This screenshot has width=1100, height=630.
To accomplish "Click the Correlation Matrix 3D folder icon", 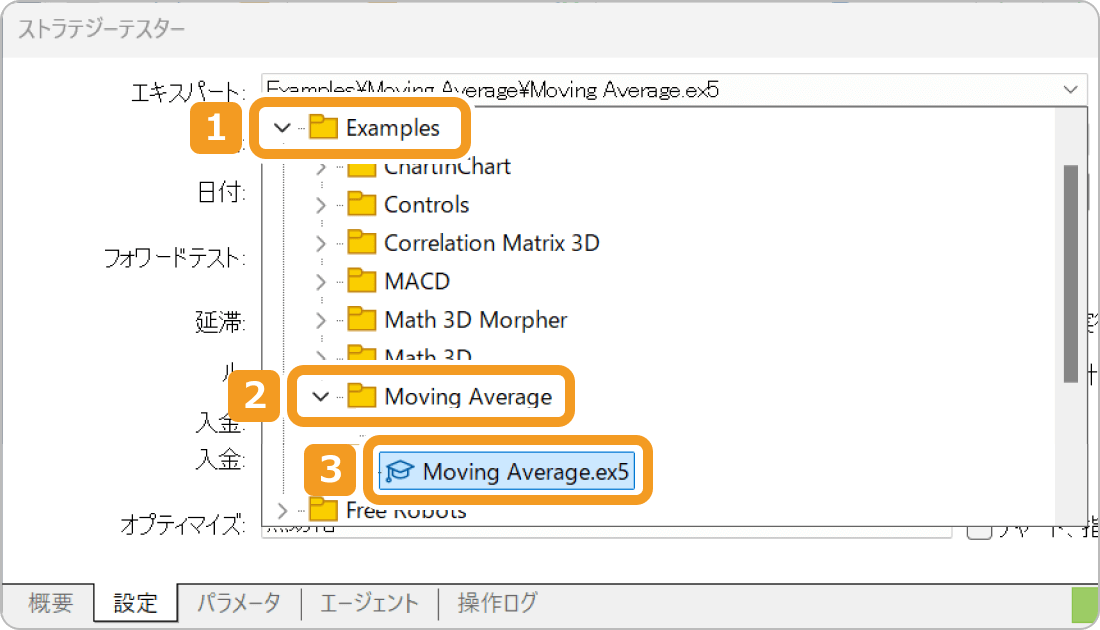I will click(362, 242).
